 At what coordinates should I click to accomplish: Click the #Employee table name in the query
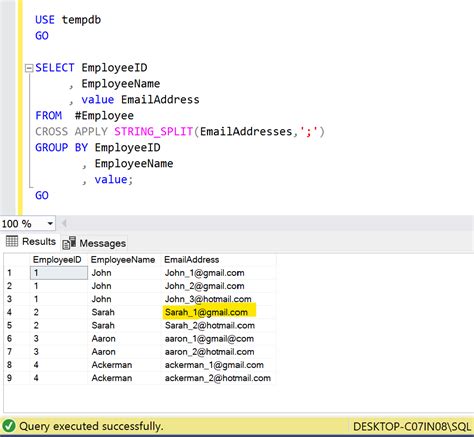[104, 116]
